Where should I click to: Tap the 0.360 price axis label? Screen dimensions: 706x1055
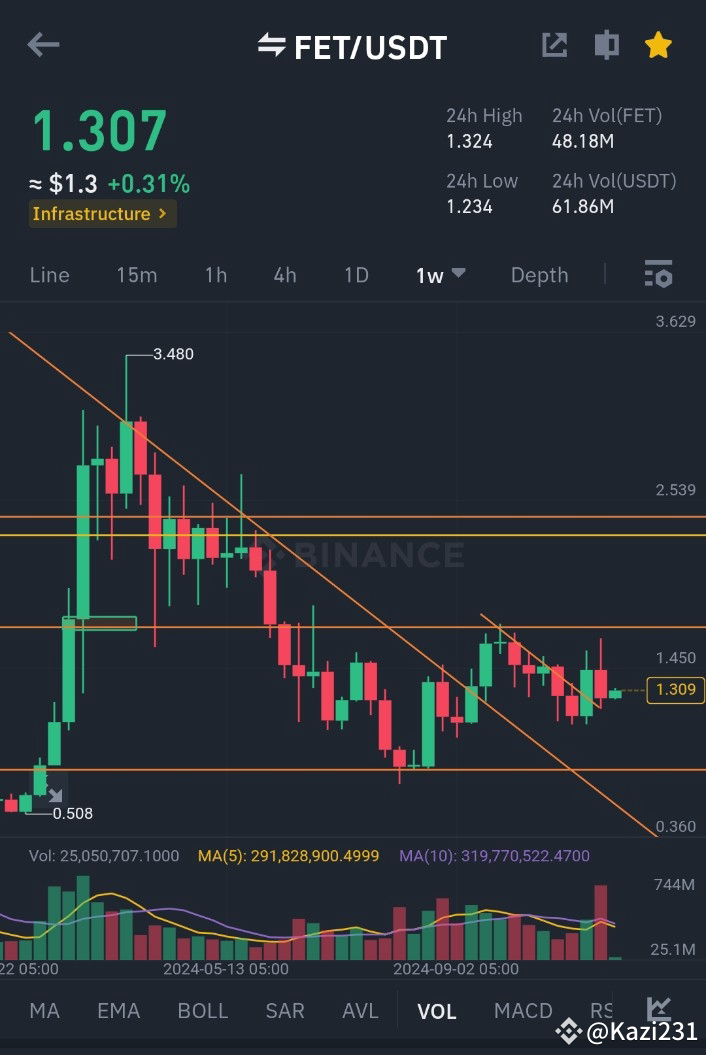pyautogui.click(x=676, y=826)
